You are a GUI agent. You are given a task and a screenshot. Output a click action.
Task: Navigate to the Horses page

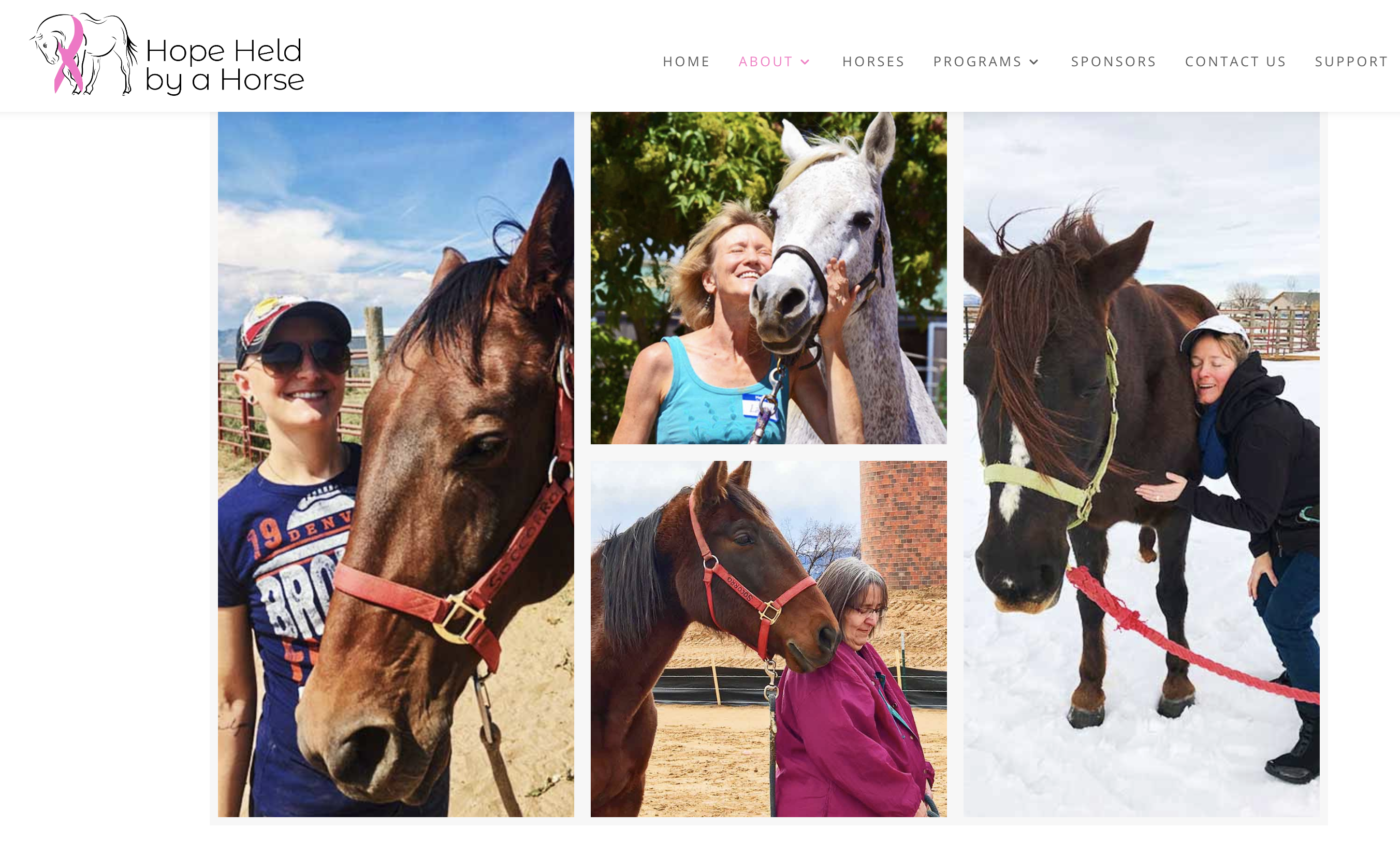point(873,61)
